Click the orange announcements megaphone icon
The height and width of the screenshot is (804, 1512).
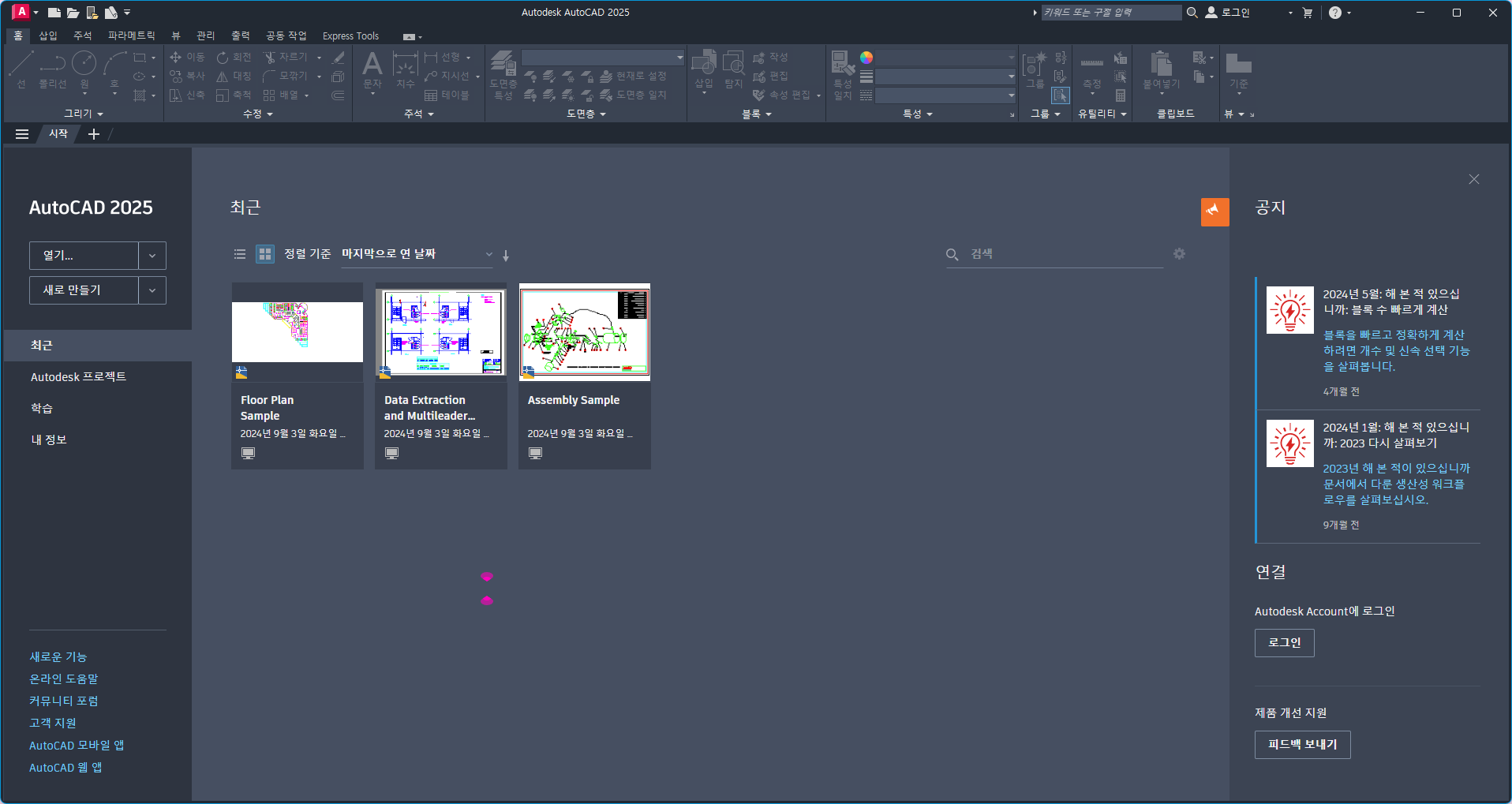[x=1215, y=211]
